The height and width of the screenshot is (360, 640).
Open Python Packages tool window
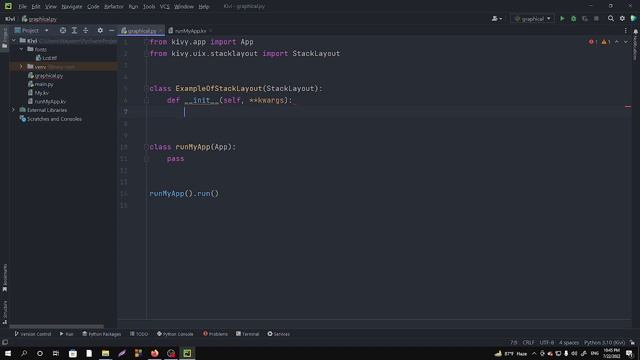tap(101, 334)
